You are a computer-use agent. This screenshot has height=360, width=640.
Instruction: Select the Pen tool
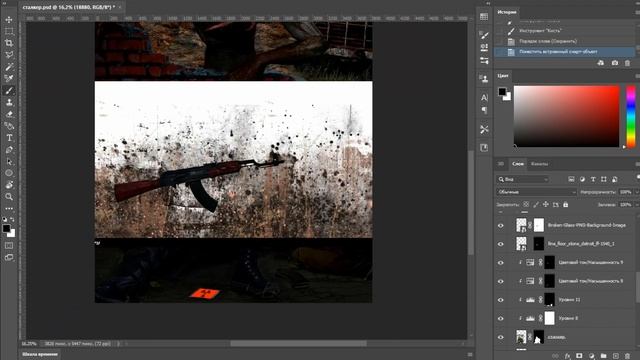point(9,150)
